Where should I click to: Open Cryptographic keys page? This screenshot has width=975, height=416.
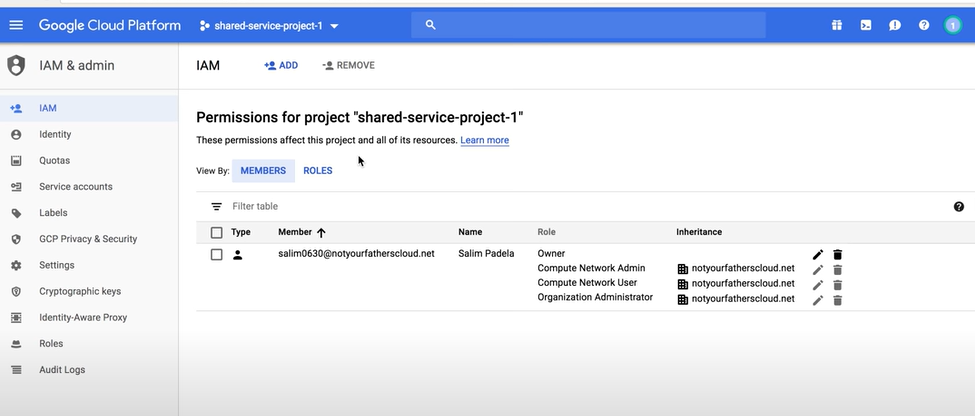[x=89, y=291]
